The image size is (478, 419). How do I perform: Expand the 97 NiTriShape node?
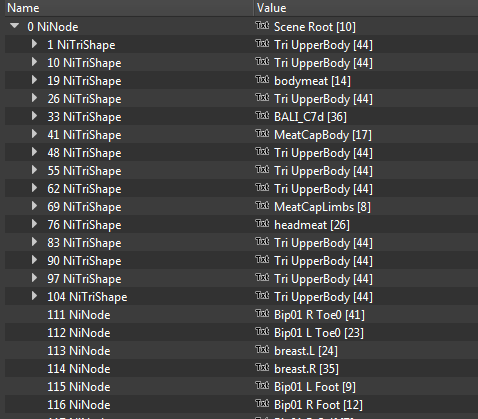(x=34, y=278)
